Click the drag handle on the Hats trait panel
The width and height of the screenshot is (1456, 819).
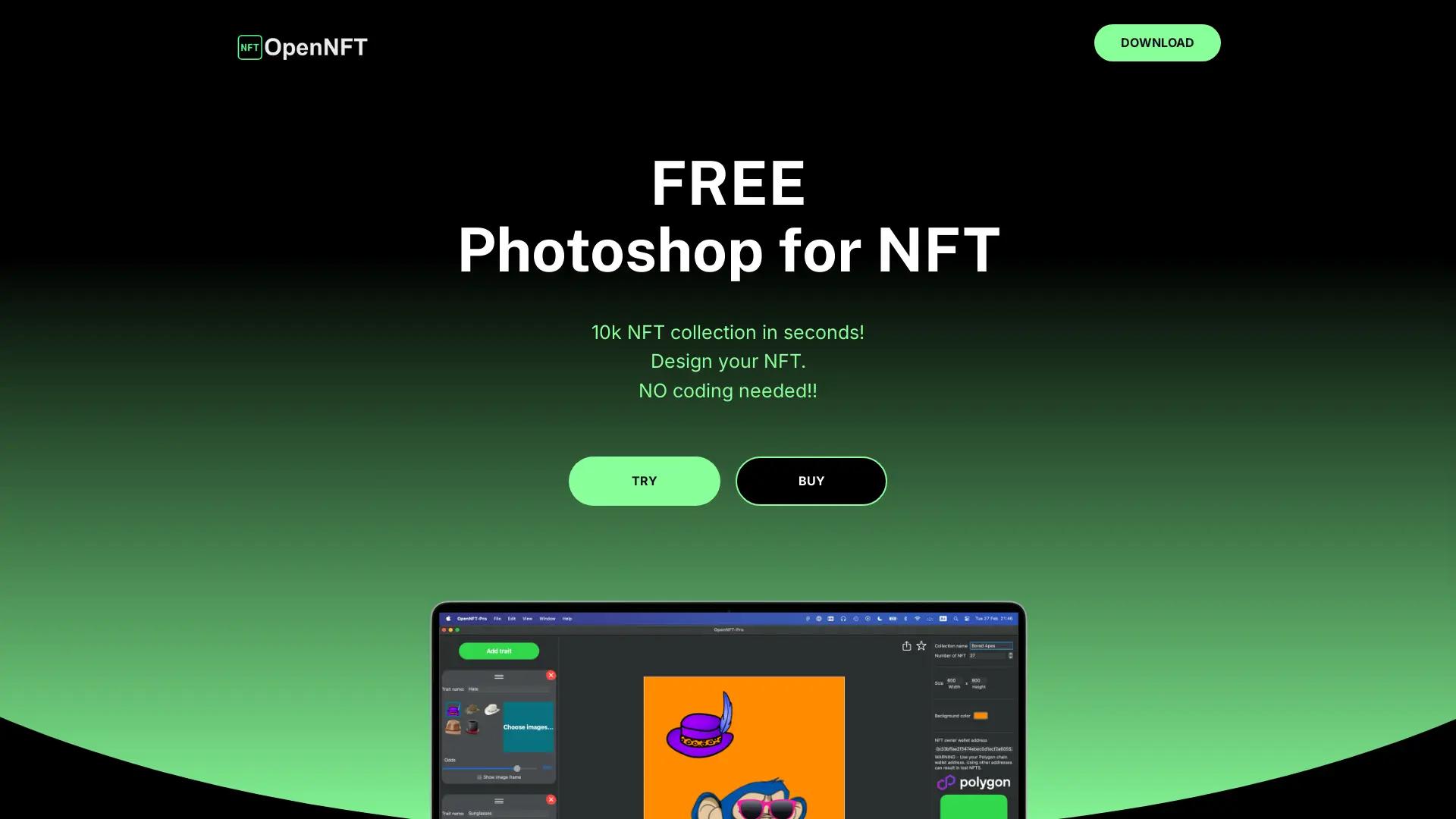coord(499,676)
